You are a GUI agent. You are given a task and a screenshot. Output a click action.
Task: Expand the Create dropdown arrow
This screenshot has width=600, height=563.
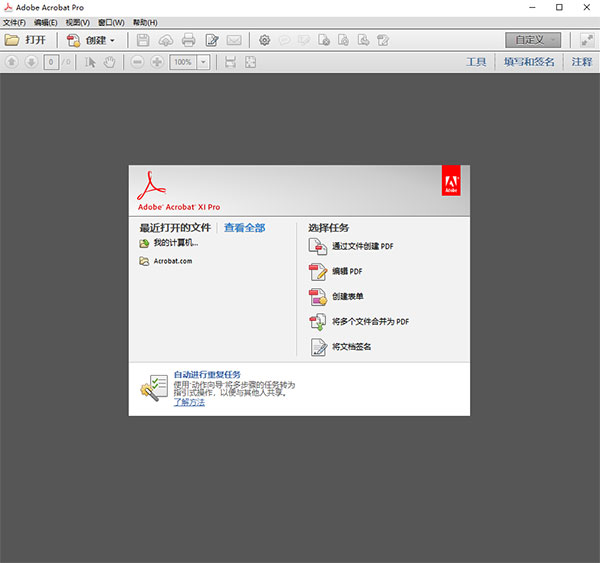pyautogui.click(x=112, y=41)
